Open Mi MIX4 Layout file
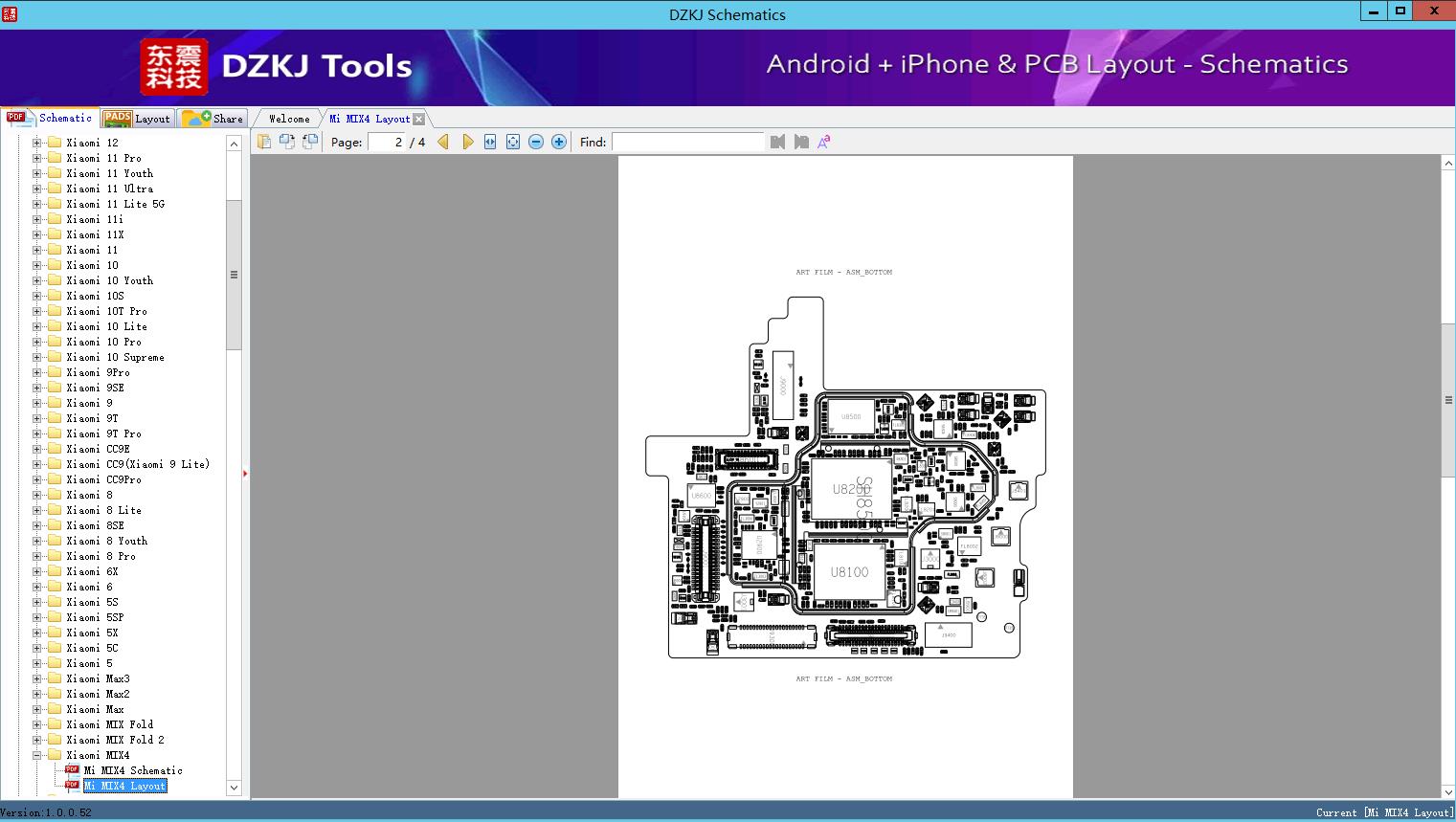 tap(124, 786)
